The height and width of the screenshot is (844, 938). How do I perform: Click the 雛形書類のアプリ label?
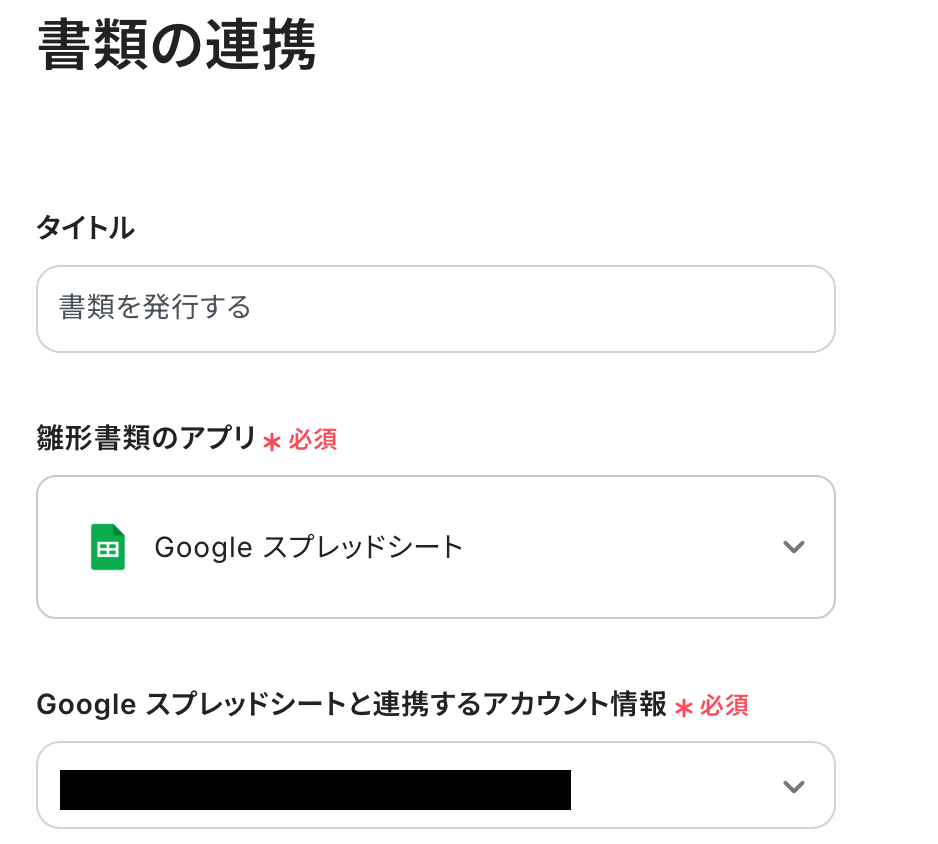click(146, 438)
